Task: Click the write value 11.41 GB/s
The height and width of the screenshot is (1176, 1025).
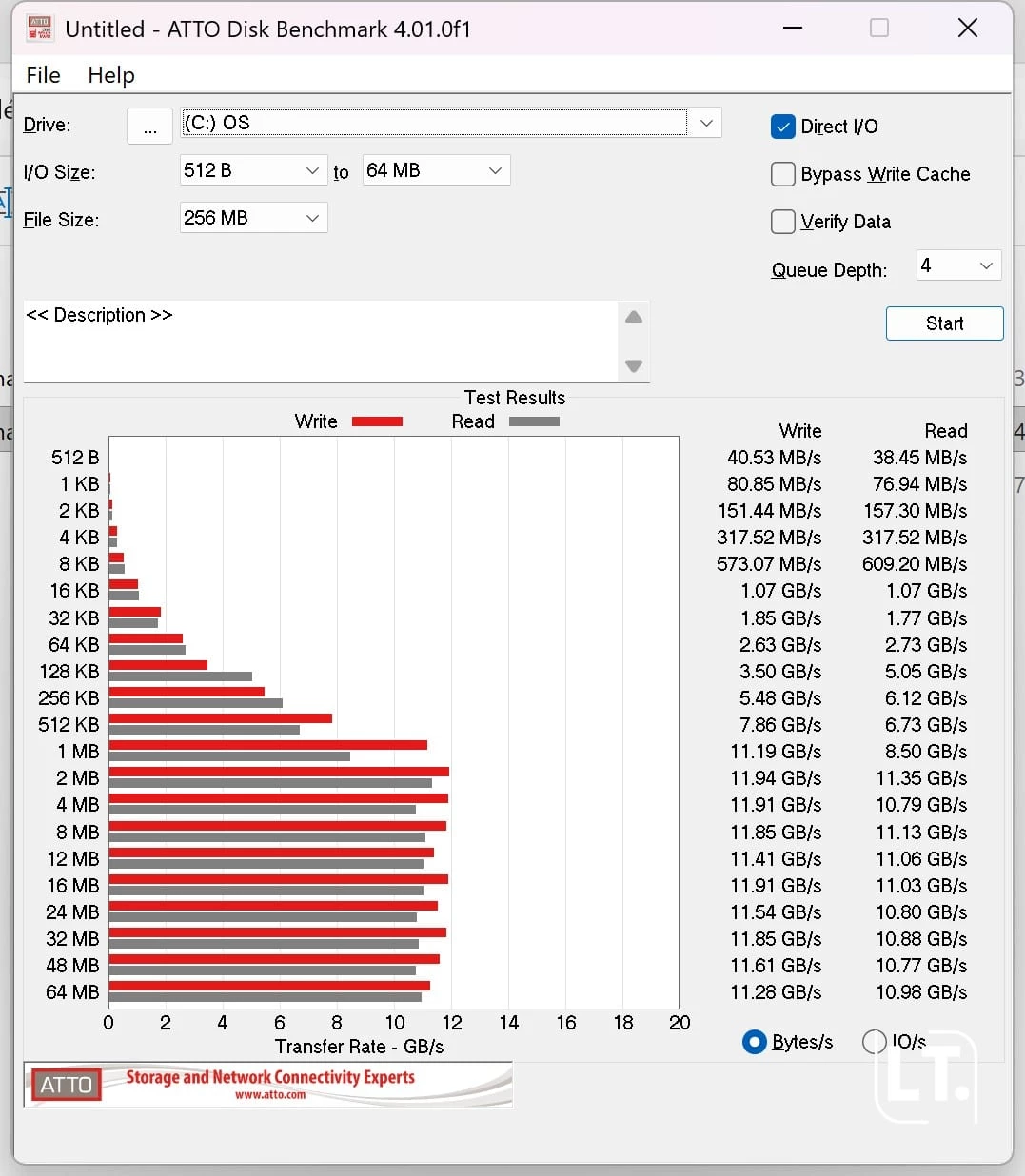Action: tap(776, 859)
